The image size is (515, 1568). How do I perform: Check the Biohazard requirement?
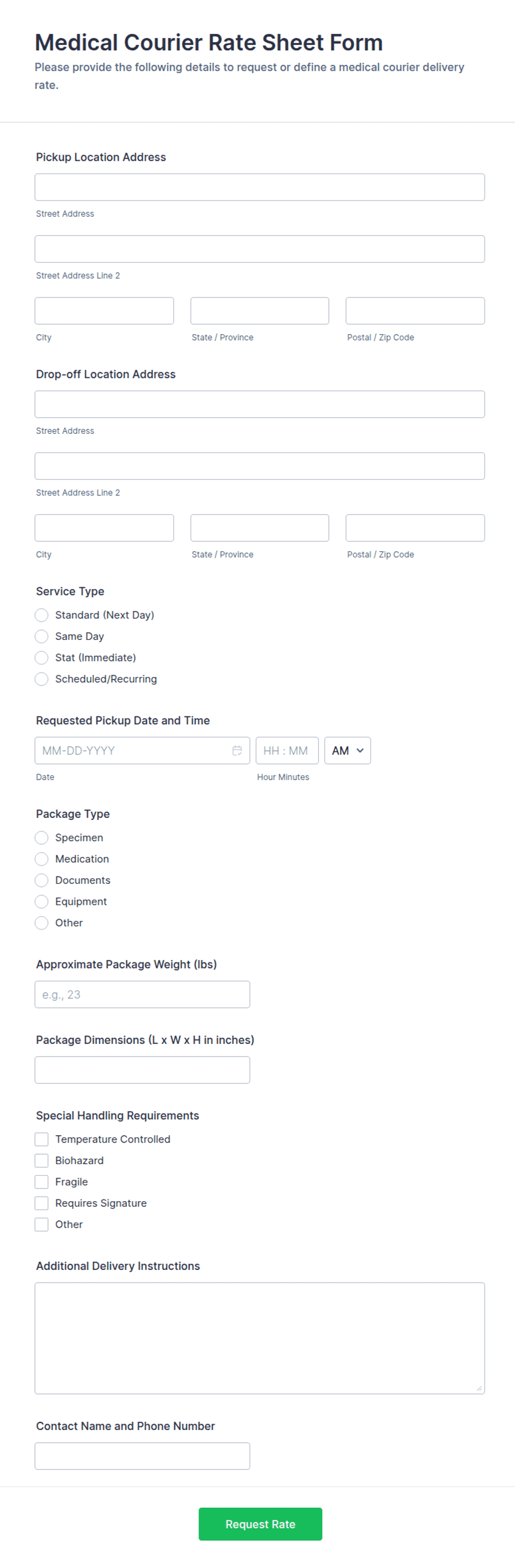(x=42, y=1160)
